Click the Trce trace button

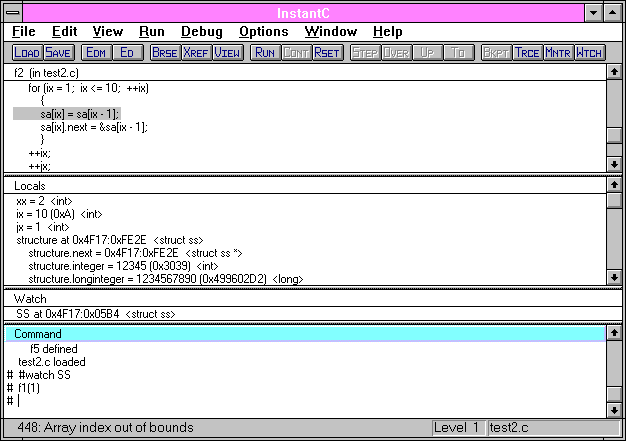(x=527, y=52)
